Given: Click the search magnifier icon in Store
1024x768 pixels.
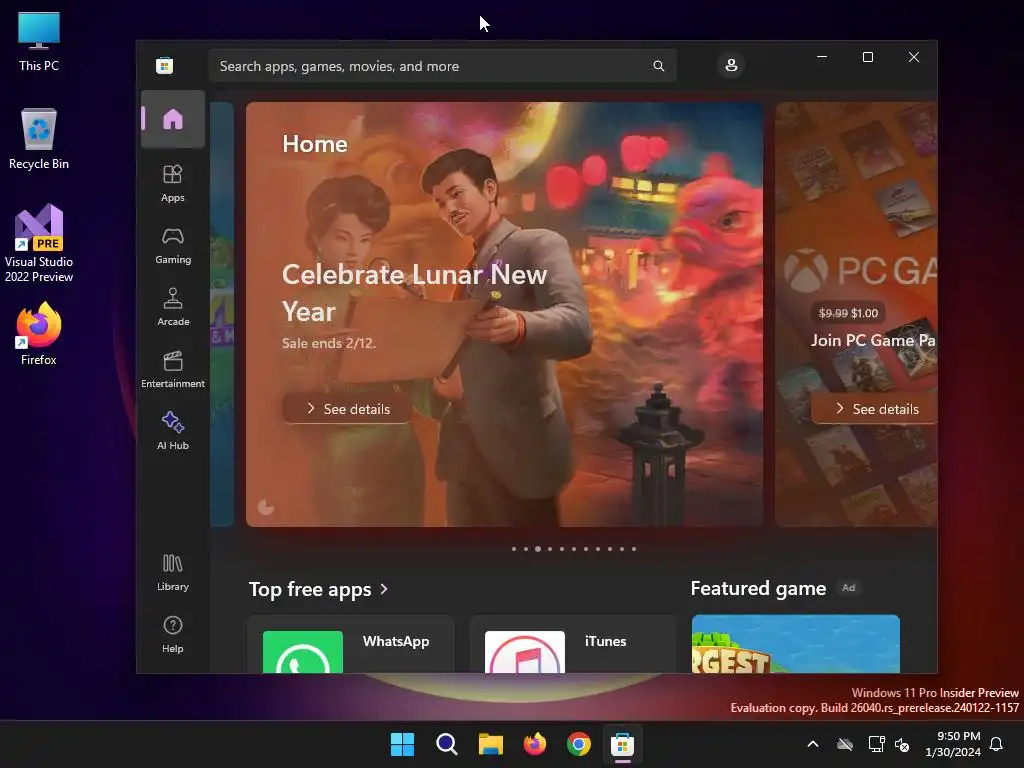Looking at the screenshot, I should pyautogui.click(x=658, y=66).
